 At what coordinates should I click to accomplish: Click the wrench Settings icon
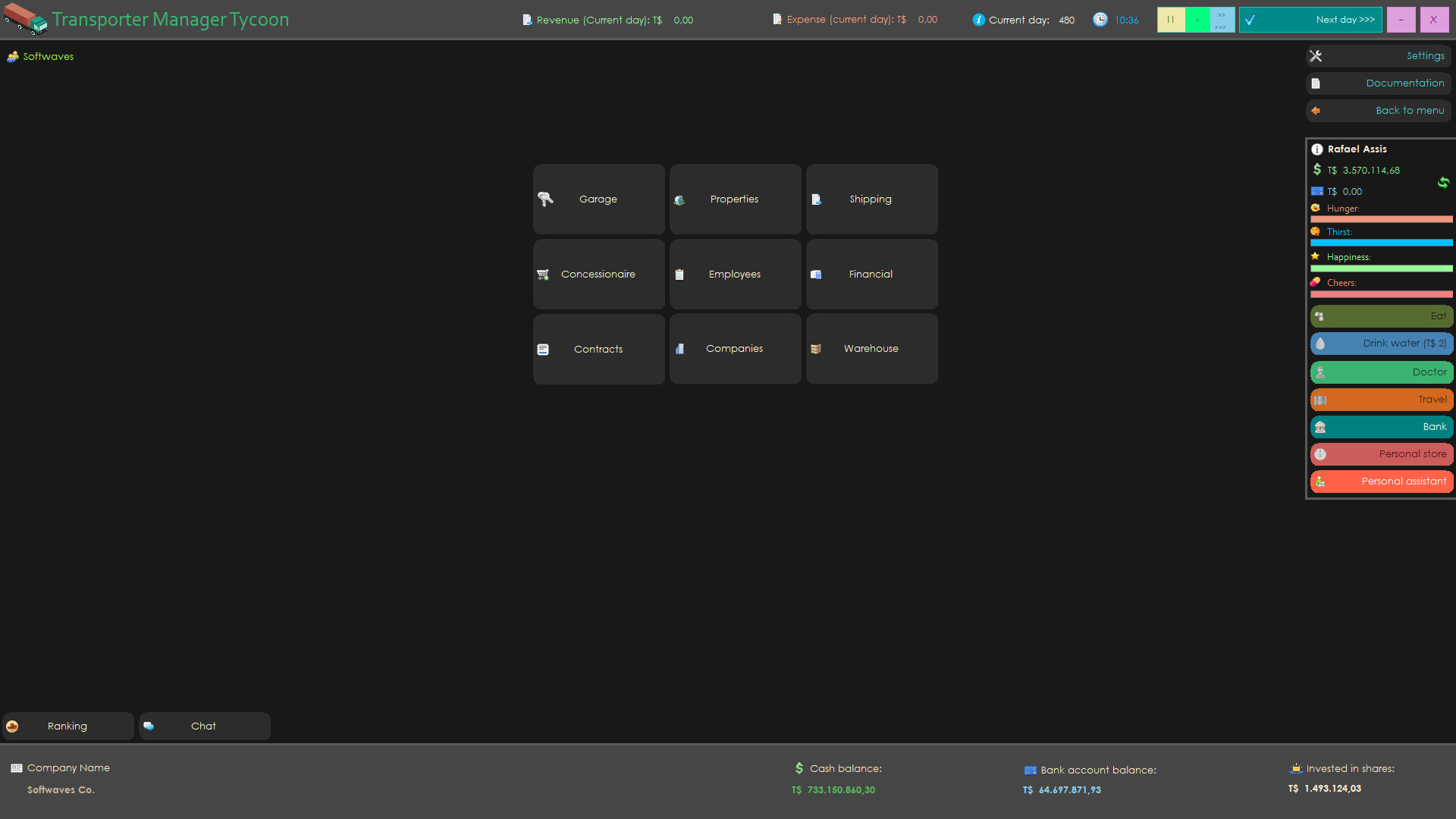tap(1316, 55)
